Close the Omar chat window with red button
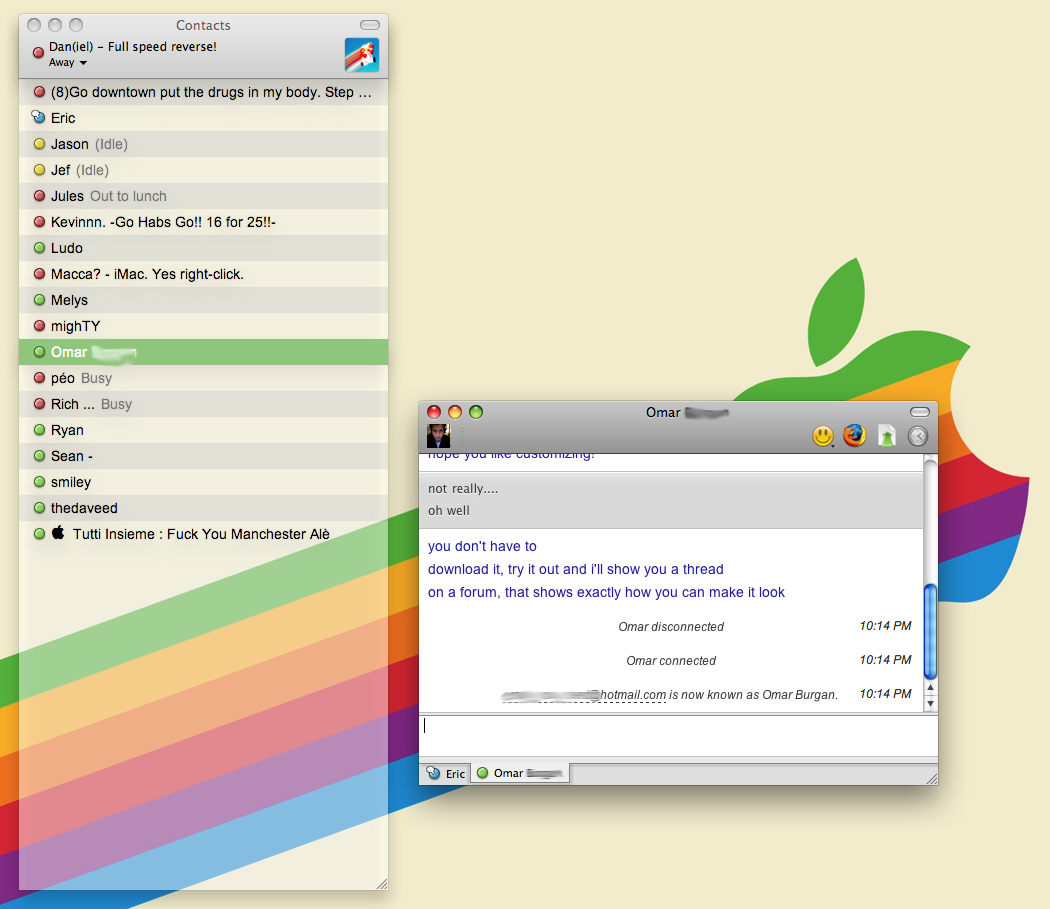This screenshot has width=1050, height=909. pyautogui.click(x=434, y=412)
